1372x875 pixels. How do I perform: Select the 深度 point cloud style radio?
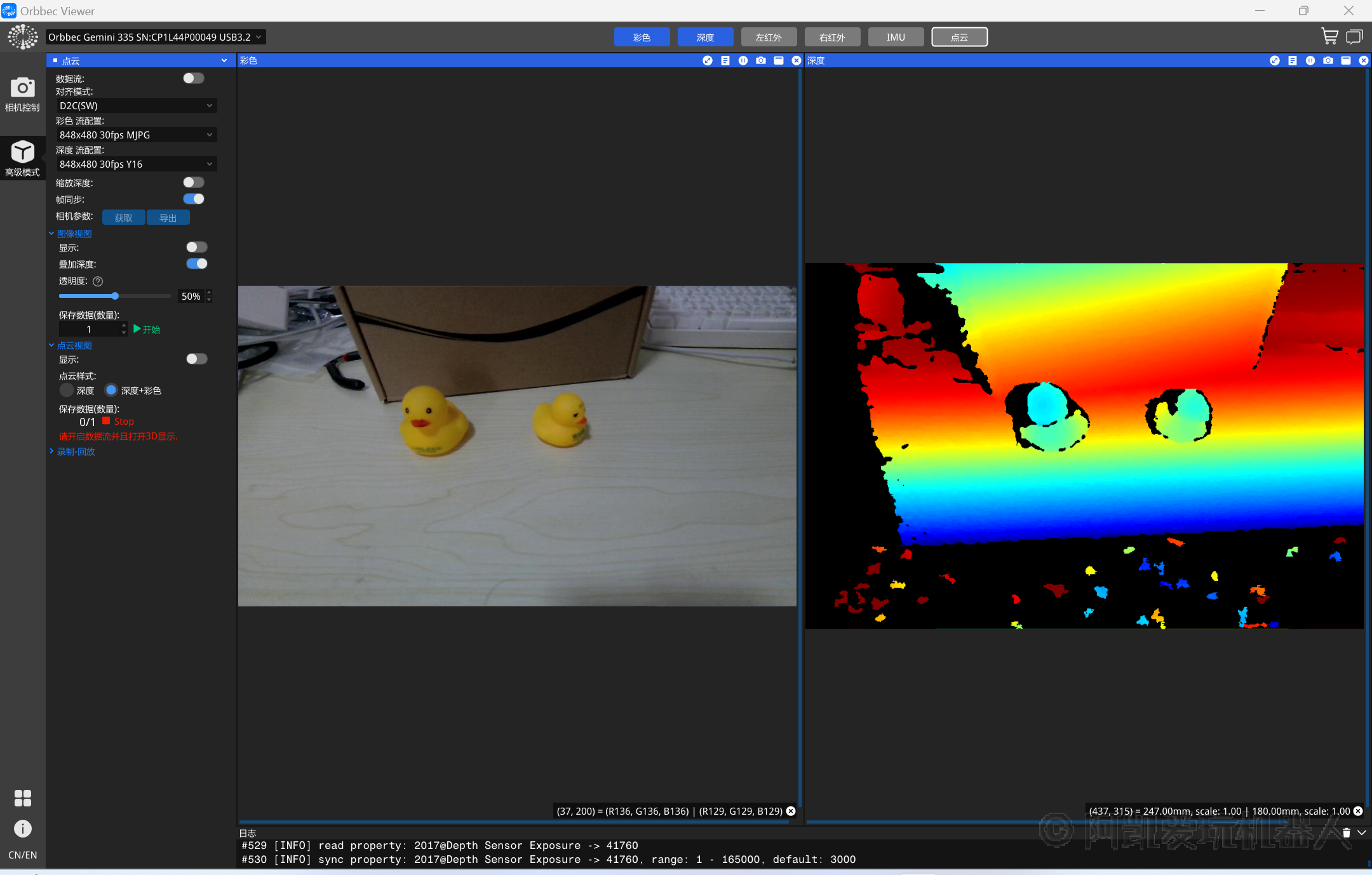pyautogui.click(x=67, y=390)
